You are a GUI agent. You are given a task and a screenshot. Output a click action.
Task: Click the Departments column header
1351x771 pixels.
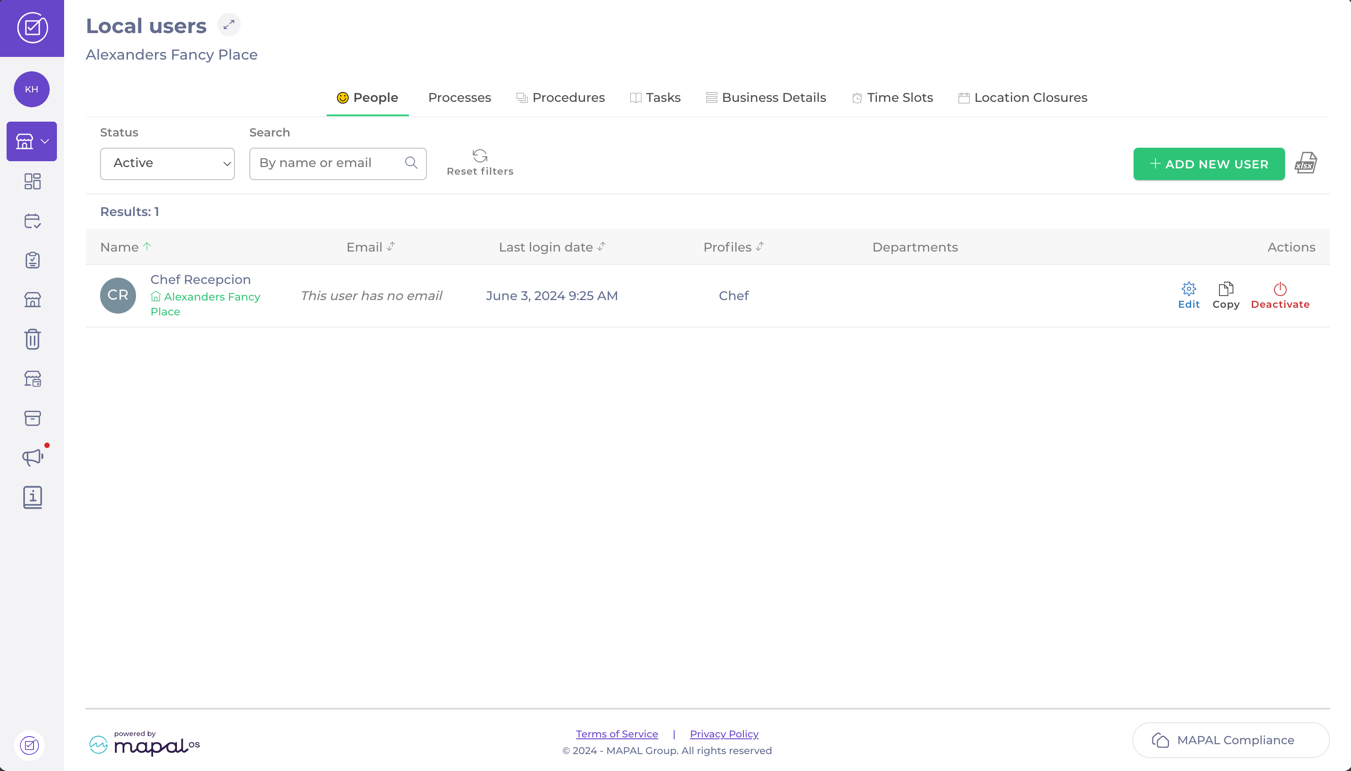[915, 247]
